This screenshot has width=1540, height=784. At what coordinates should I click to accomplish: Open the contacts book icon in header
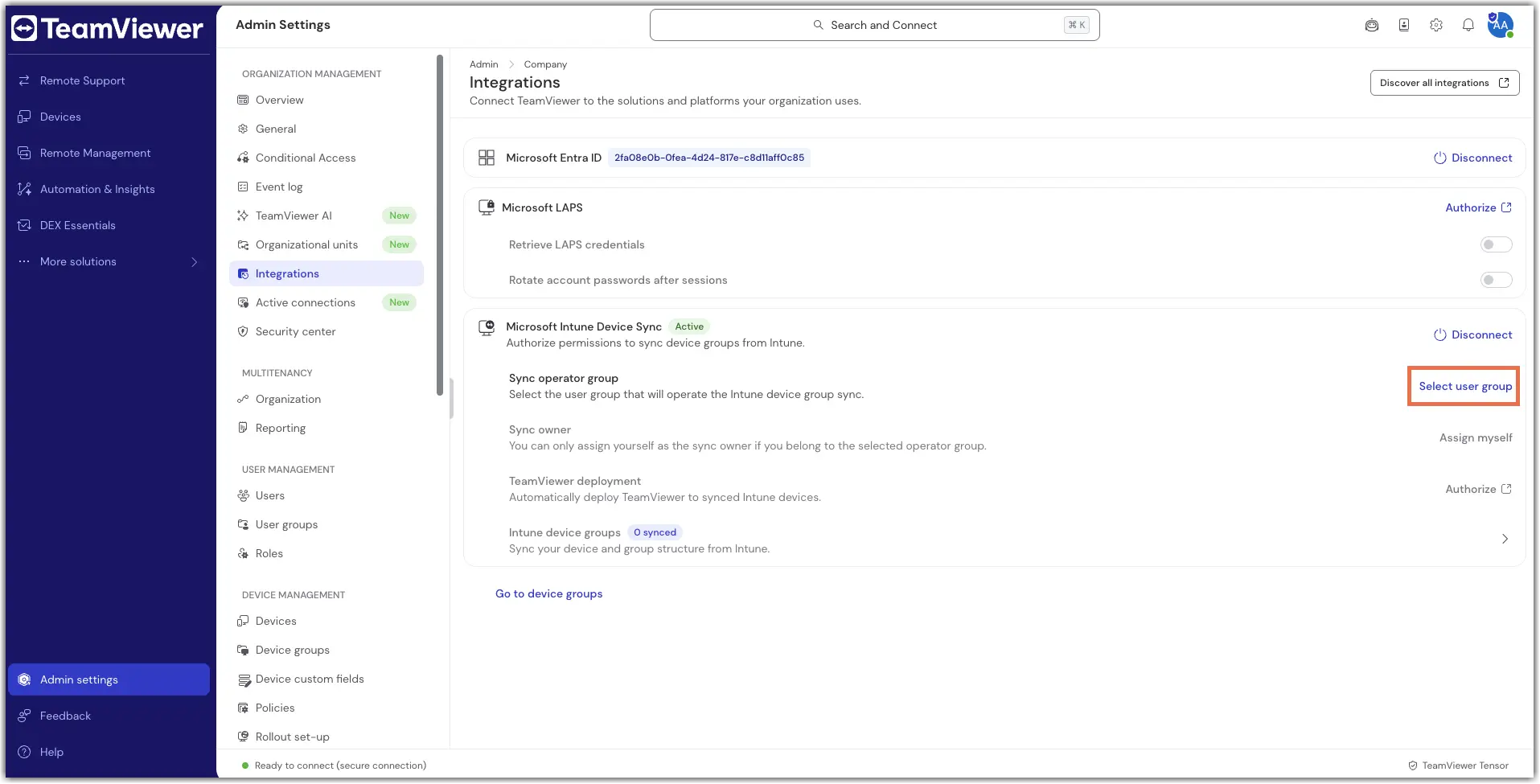click(x=1404, y=25)
